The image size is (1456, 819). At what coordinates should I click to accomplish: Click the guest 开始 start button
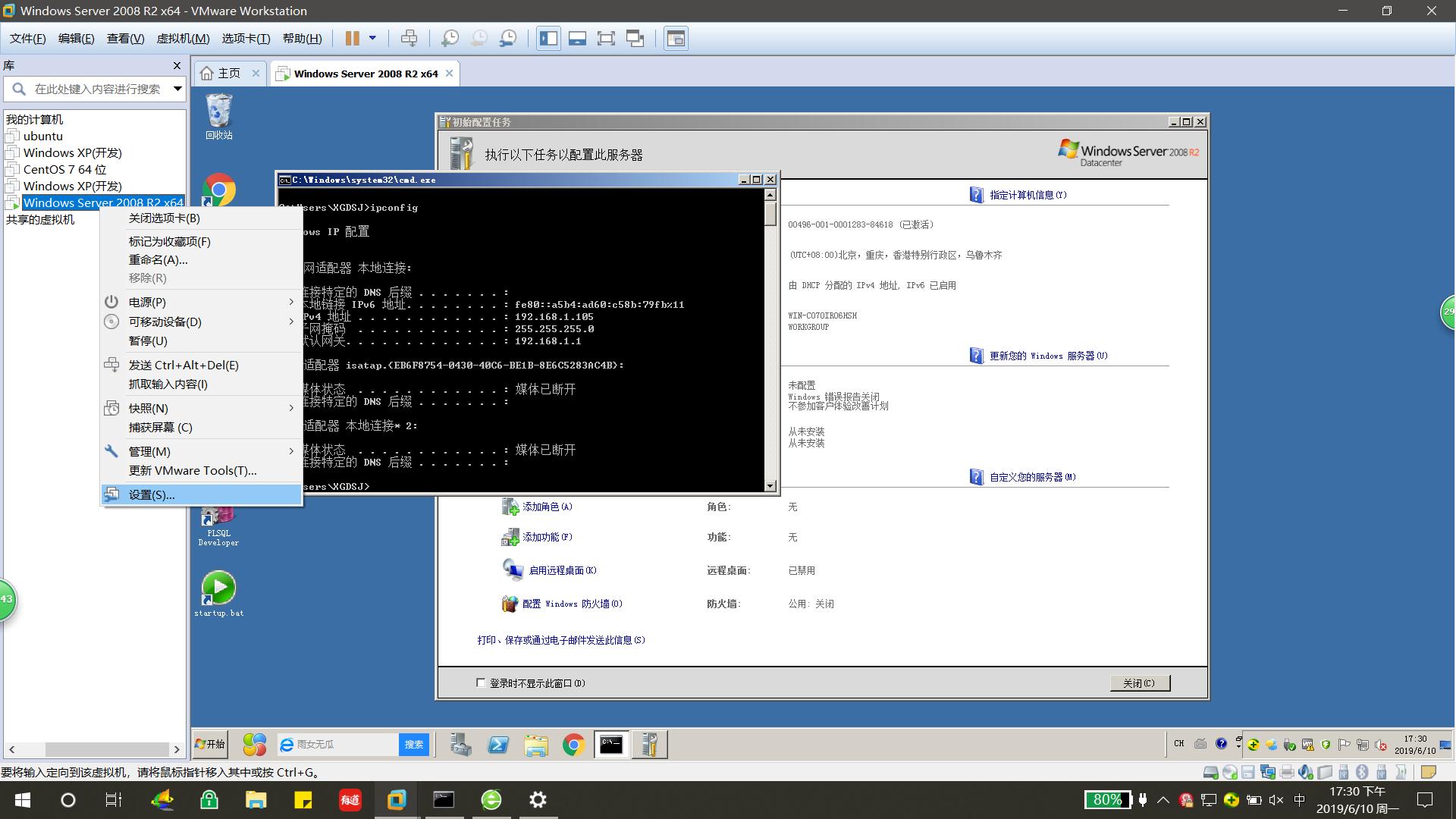(x=211, y=744)
